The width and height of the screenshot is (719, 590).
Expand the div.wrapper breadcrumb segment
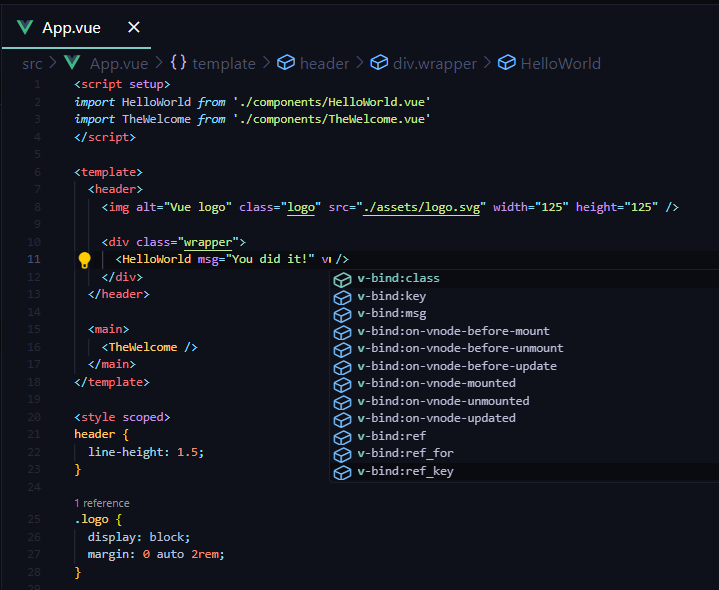point(434,63)
